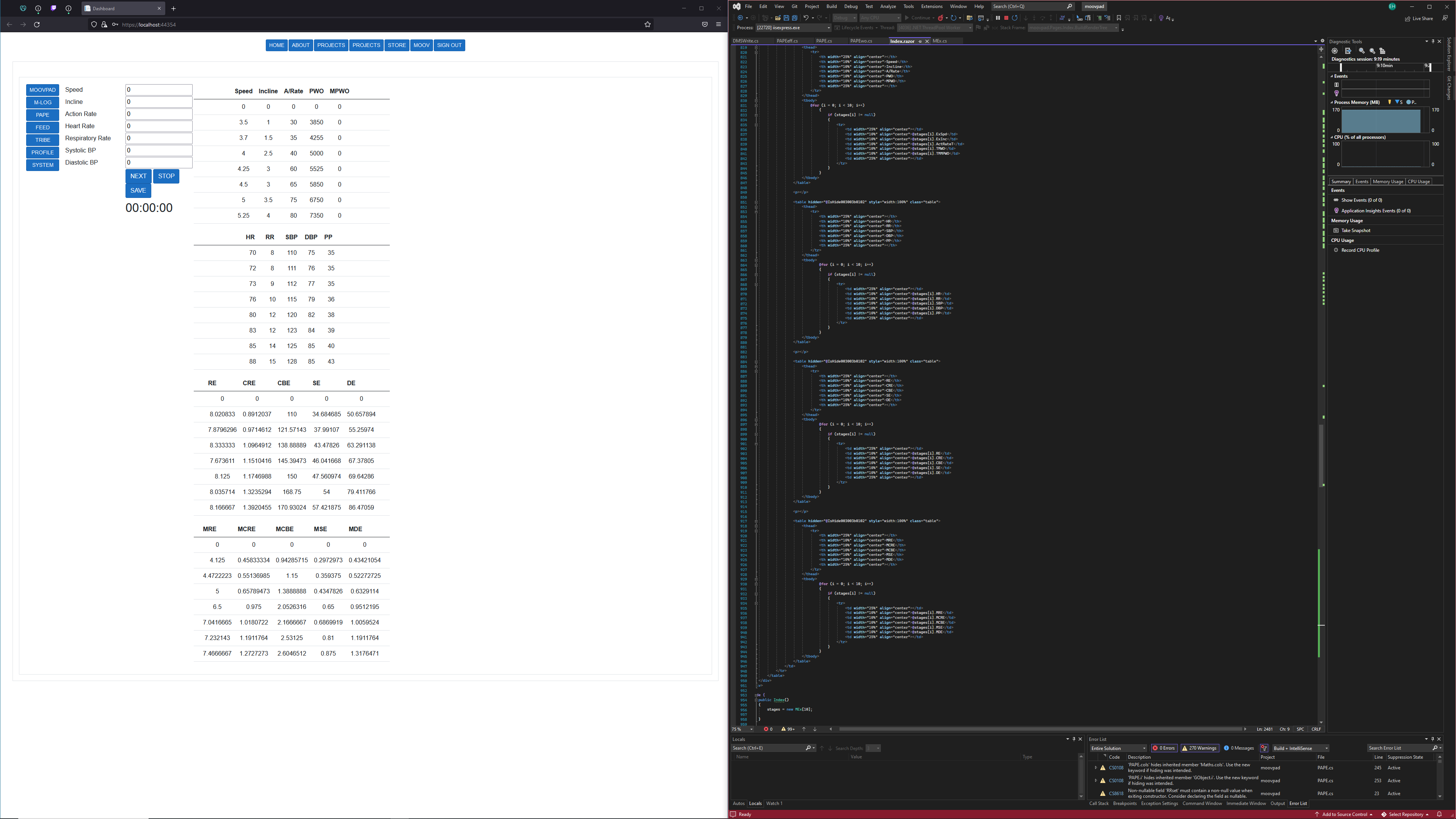
Task: Switch to the Output tab
Action: 1277,803
